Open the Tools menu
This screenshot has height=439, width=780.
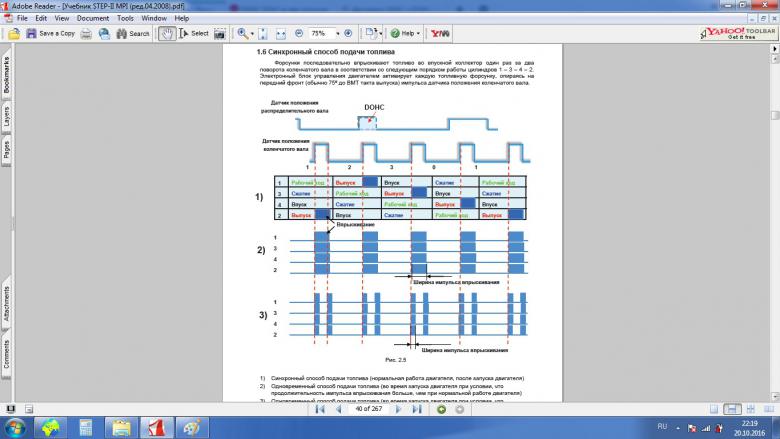125,18
